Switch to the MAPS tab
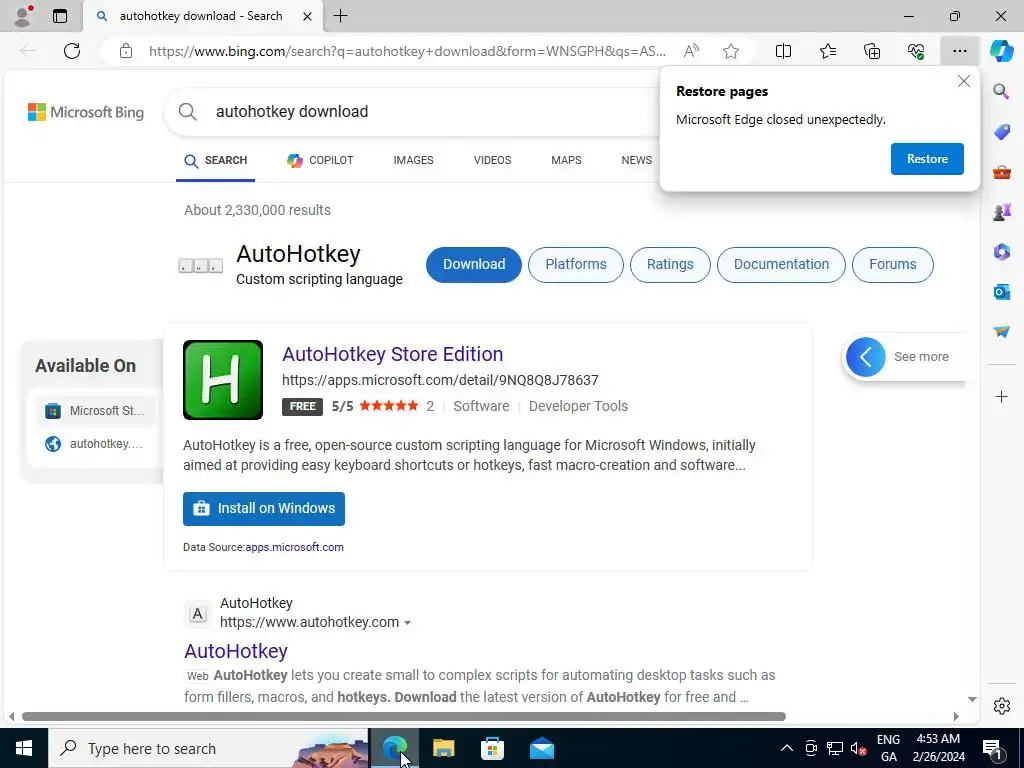The width and height of the screenshot is (1024, 768). tap(566, 160)
